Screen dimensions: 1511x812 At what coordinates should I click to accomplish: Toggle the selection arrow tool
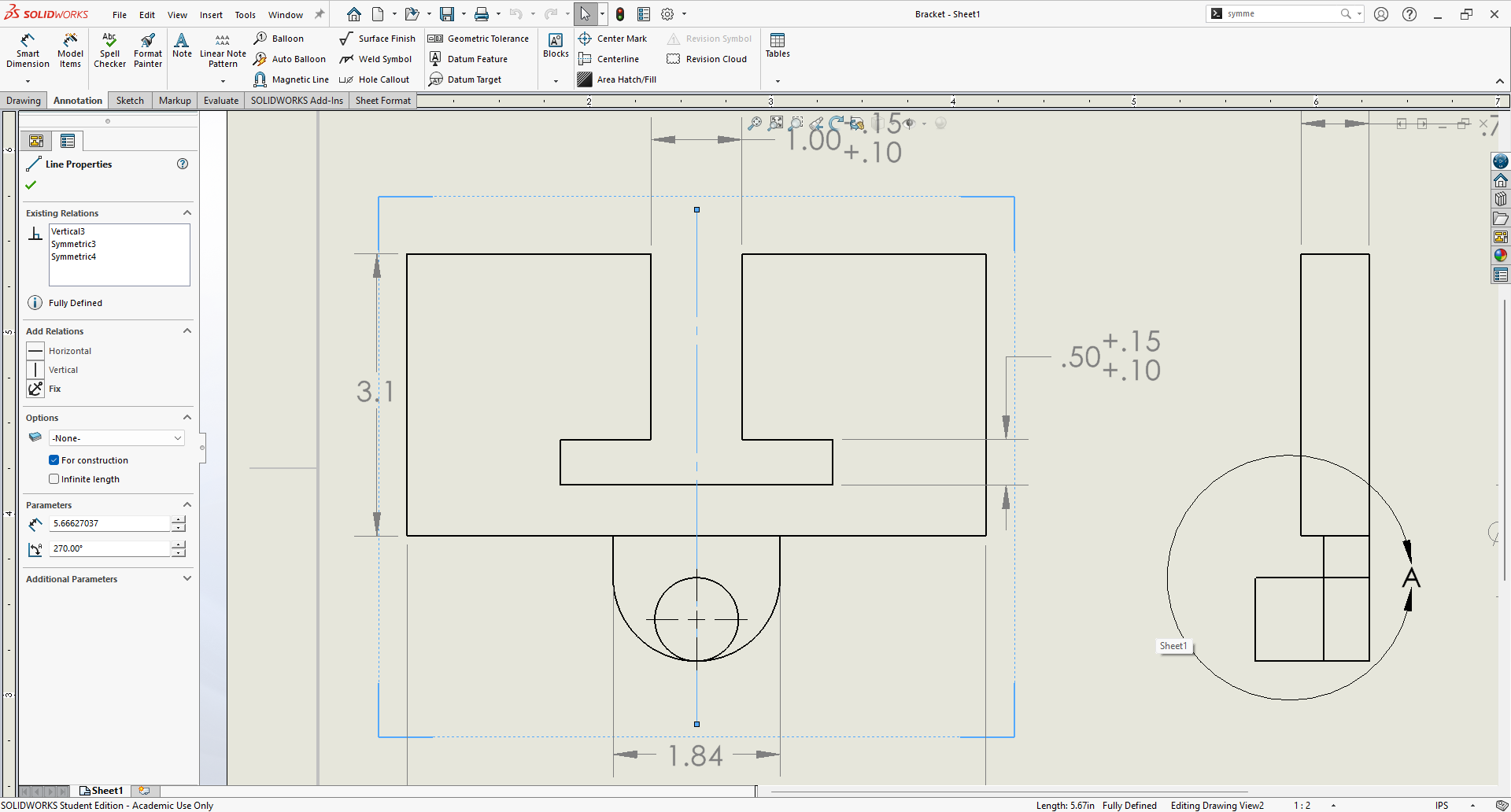pos(585,14)
